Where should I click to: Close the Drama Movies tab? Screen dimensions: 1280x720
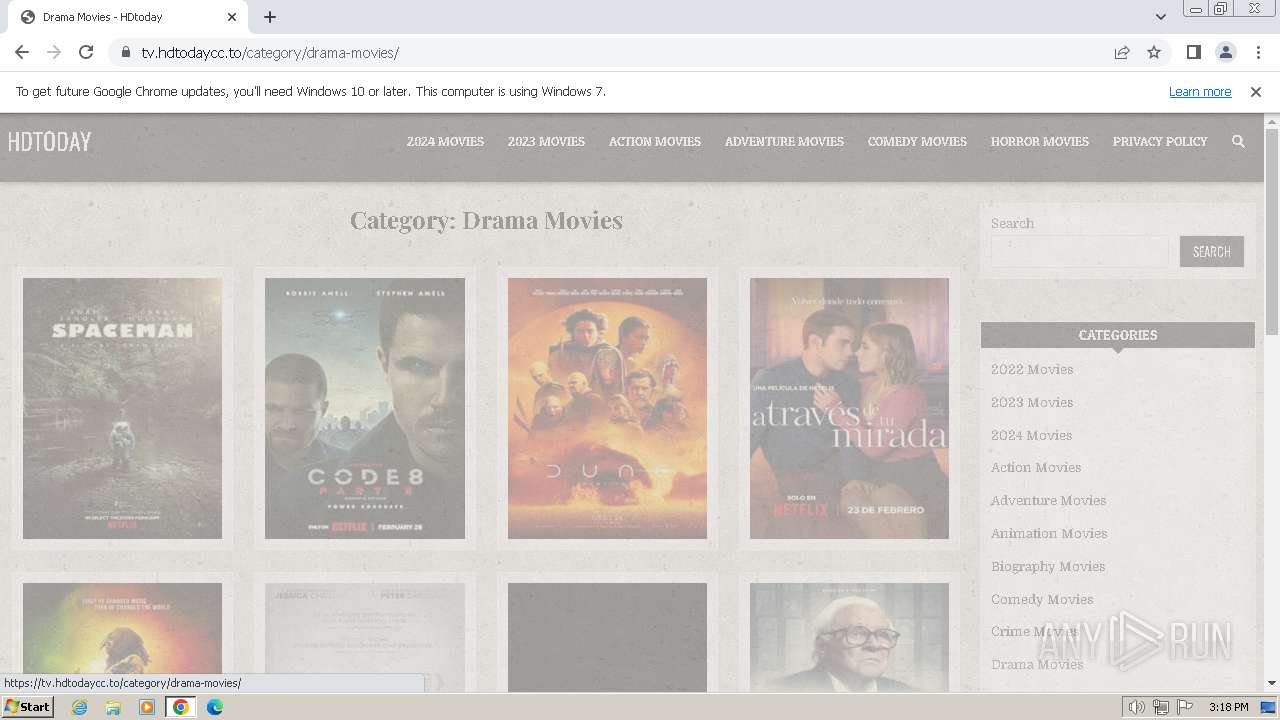(232, 17)
